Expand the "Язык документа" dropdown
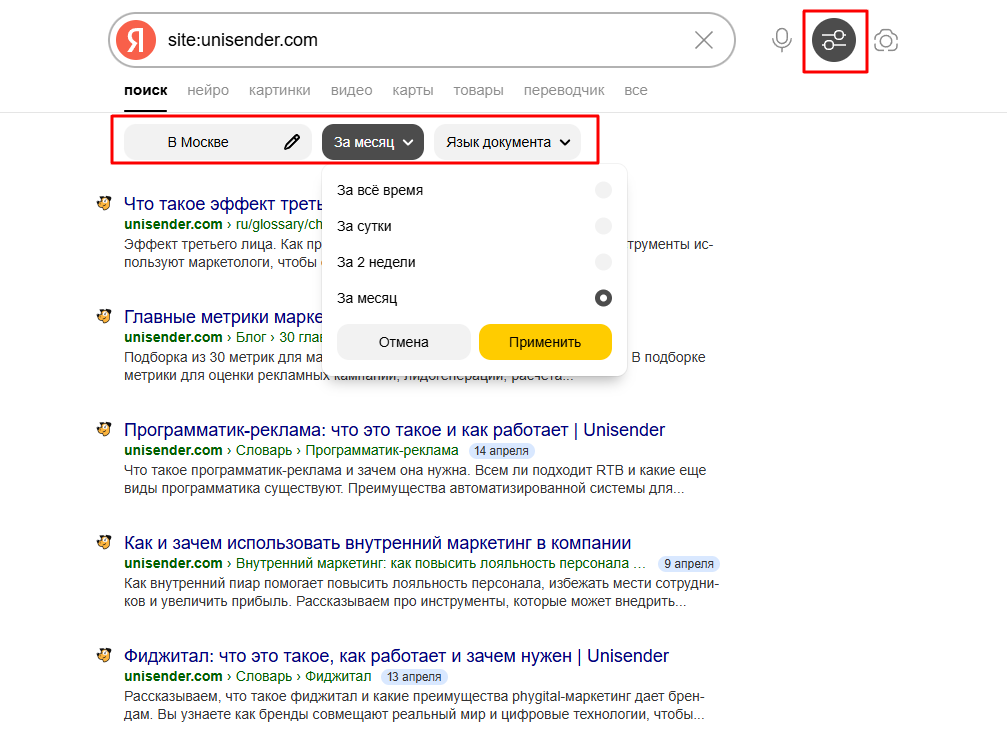 pyautogui.click(x=507, y=142)
